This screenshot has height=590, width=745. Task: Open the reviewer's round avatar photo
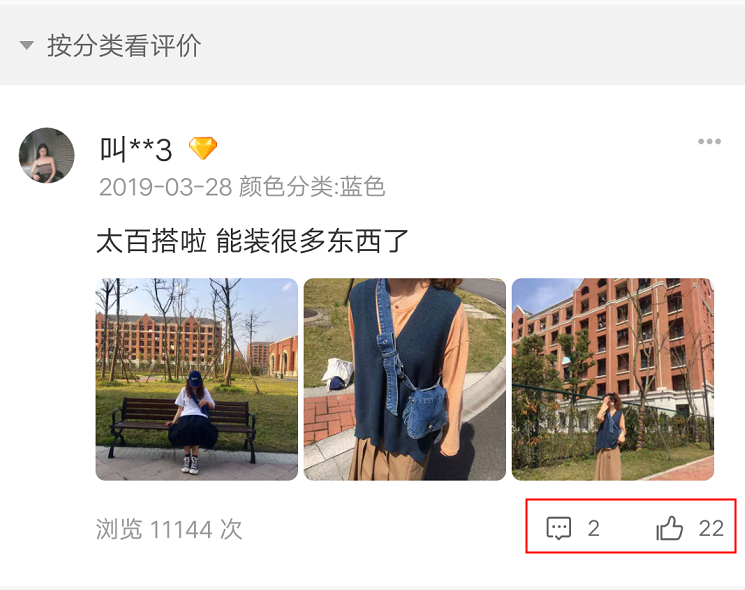tap(47, 155)
